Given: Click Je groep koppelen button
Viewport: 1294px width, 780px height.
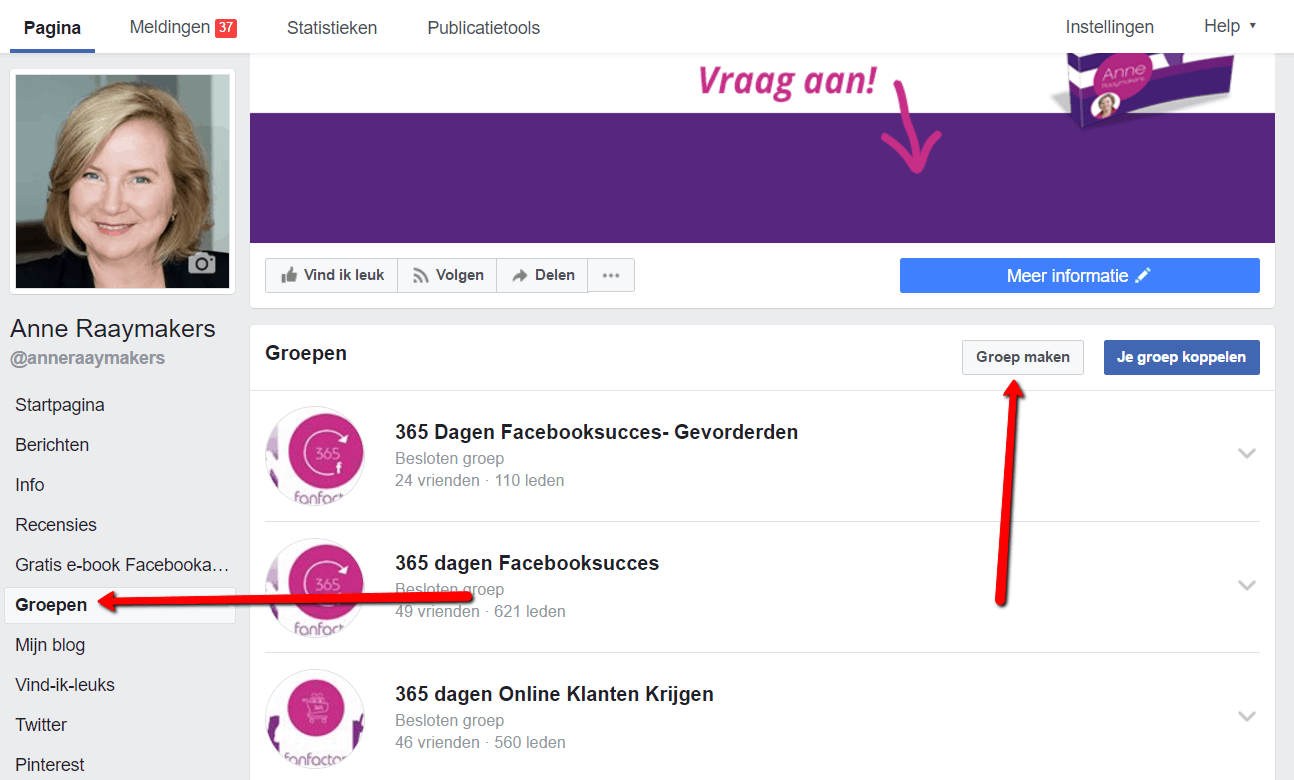Looking at the screenshot, I should [x=1181, y=357].
